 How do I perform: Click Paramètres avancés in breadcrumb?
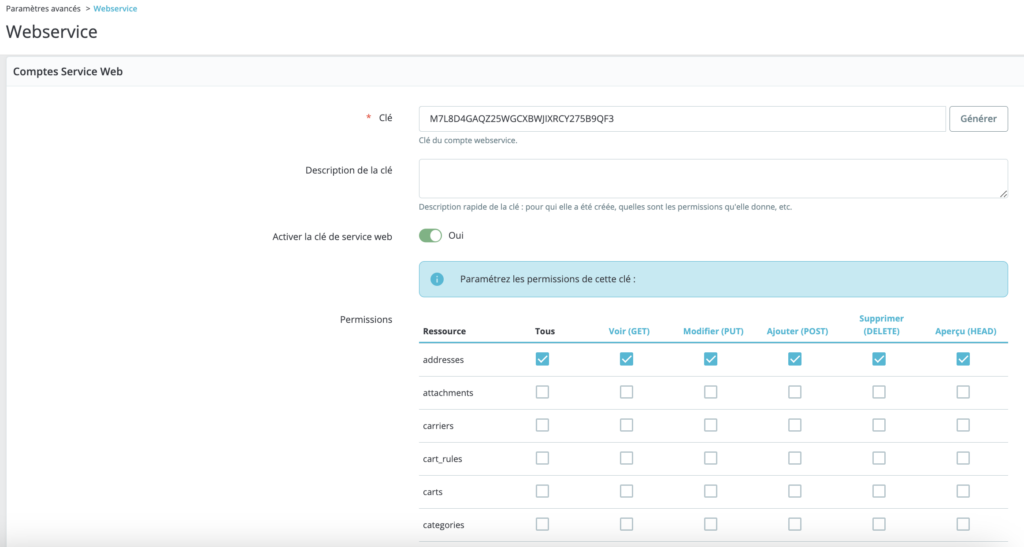tap(43, 8)
